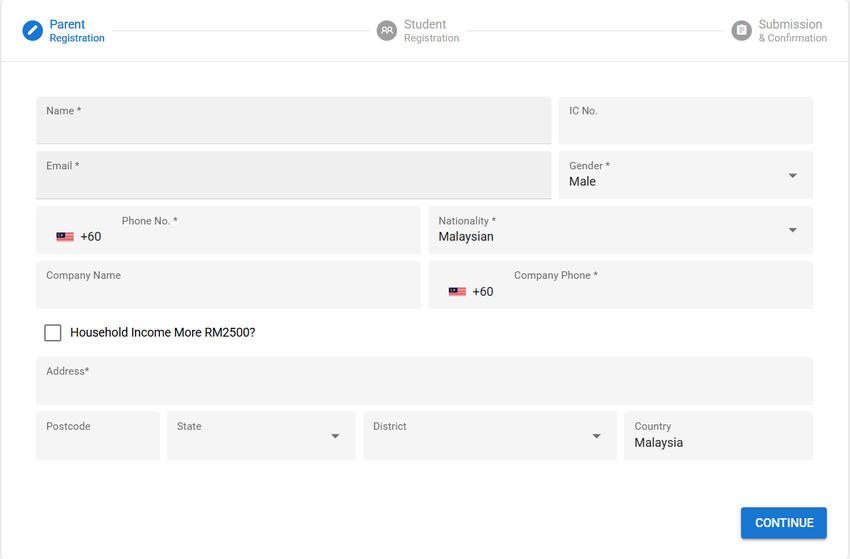Click the CONTINUE button
The height and width of the screenshot is (559, 850).
(784, 523)
